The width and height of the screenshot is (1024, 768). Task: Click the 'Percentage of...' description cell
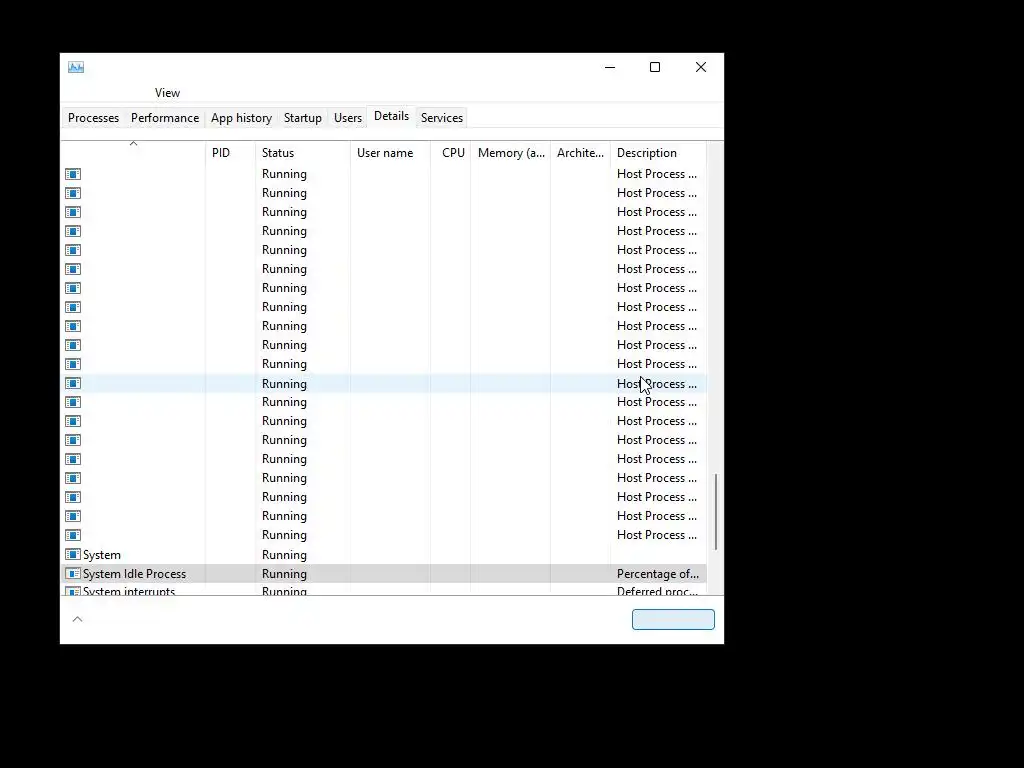coord(658,573)
